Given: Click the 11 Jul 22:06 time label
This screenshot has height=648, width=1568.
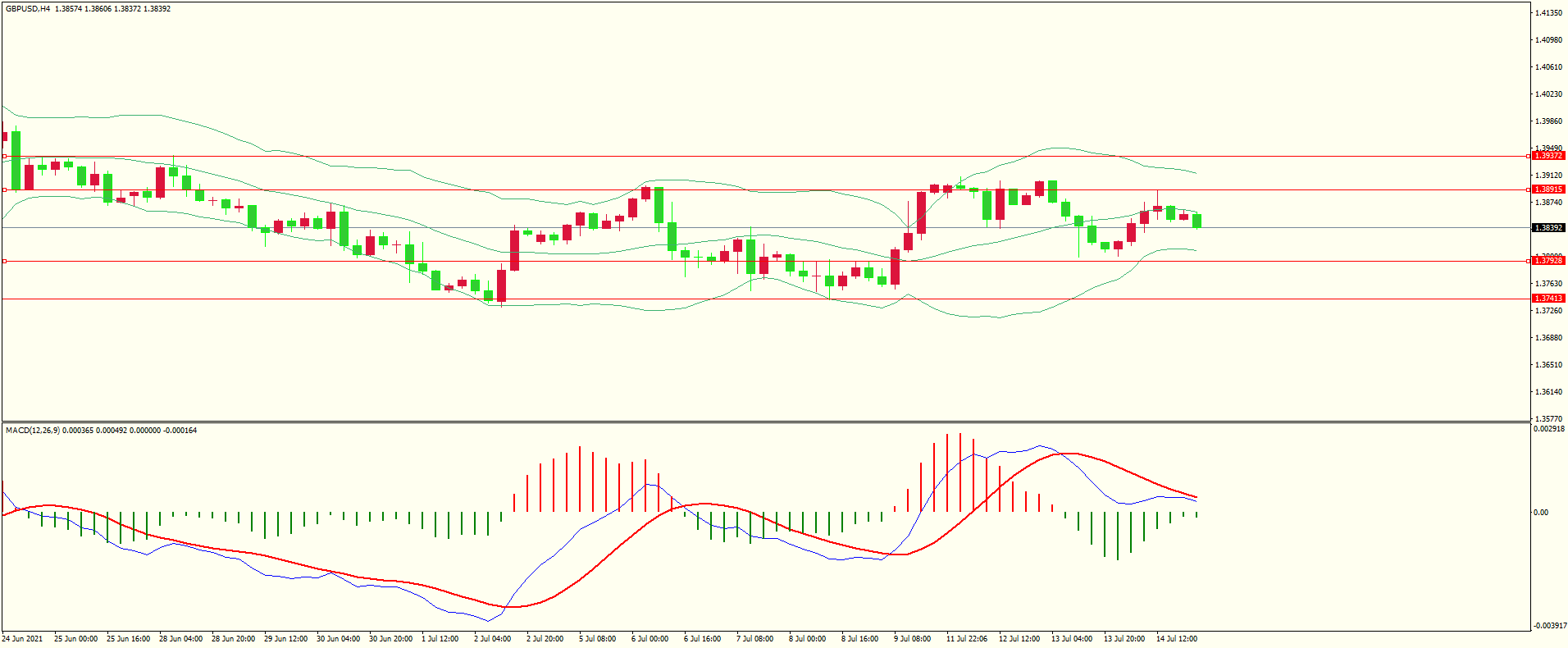Looking at the screenshot, I should click(x=967, y=639).
